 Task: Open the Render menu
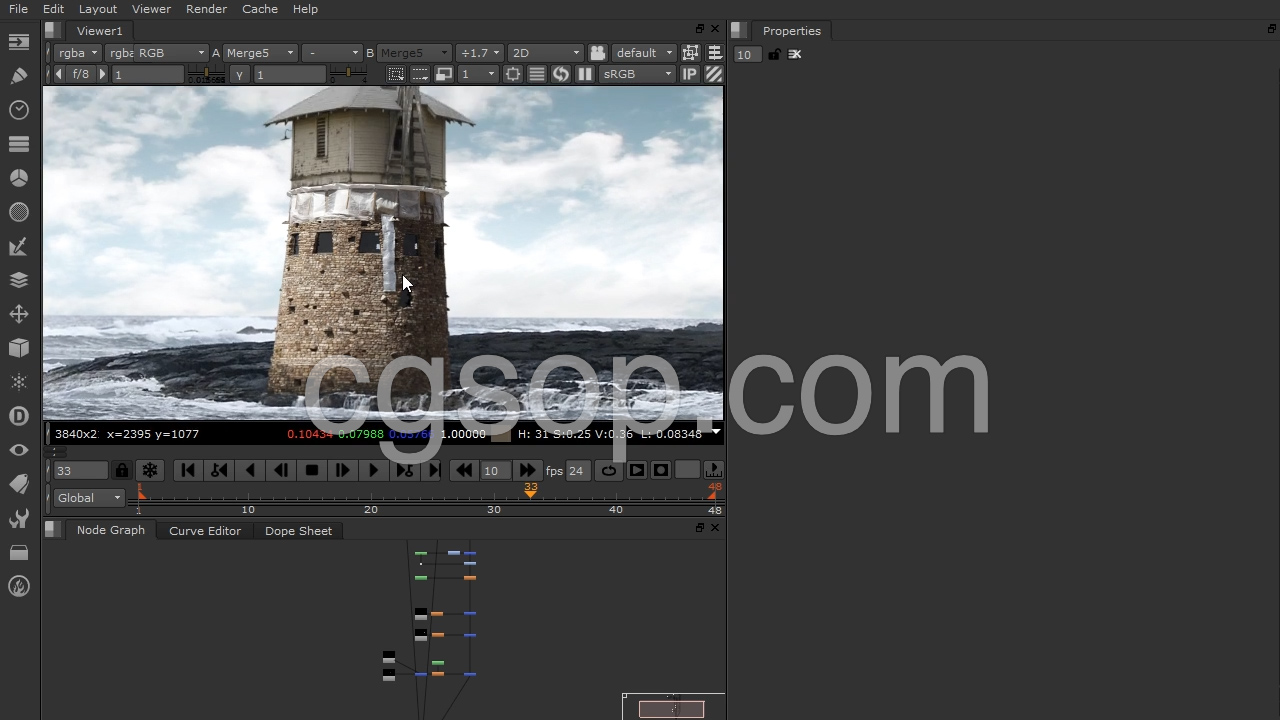click(x=206, y=9)
